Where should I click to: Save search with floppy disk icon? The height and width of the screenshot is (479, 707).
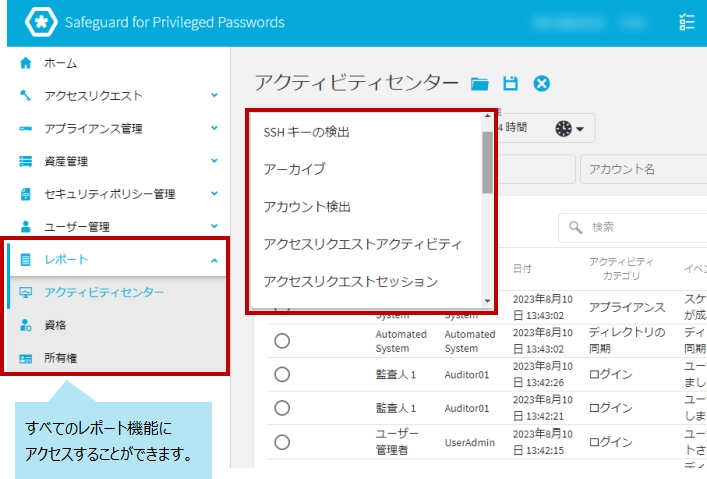(x=510, y=83)
